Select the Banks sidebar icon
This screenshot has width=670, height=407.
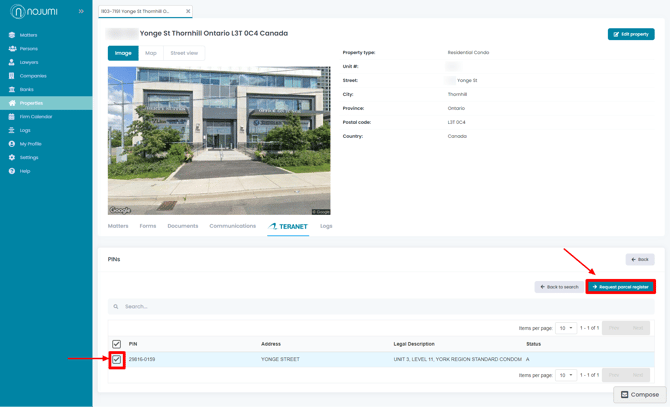click(x=12, y=89)
